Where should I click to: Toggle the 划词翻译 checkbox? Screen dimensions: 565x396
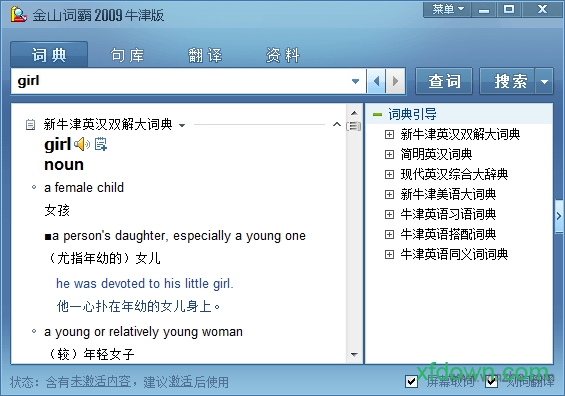pyautogui.click(x=491, y=381)
